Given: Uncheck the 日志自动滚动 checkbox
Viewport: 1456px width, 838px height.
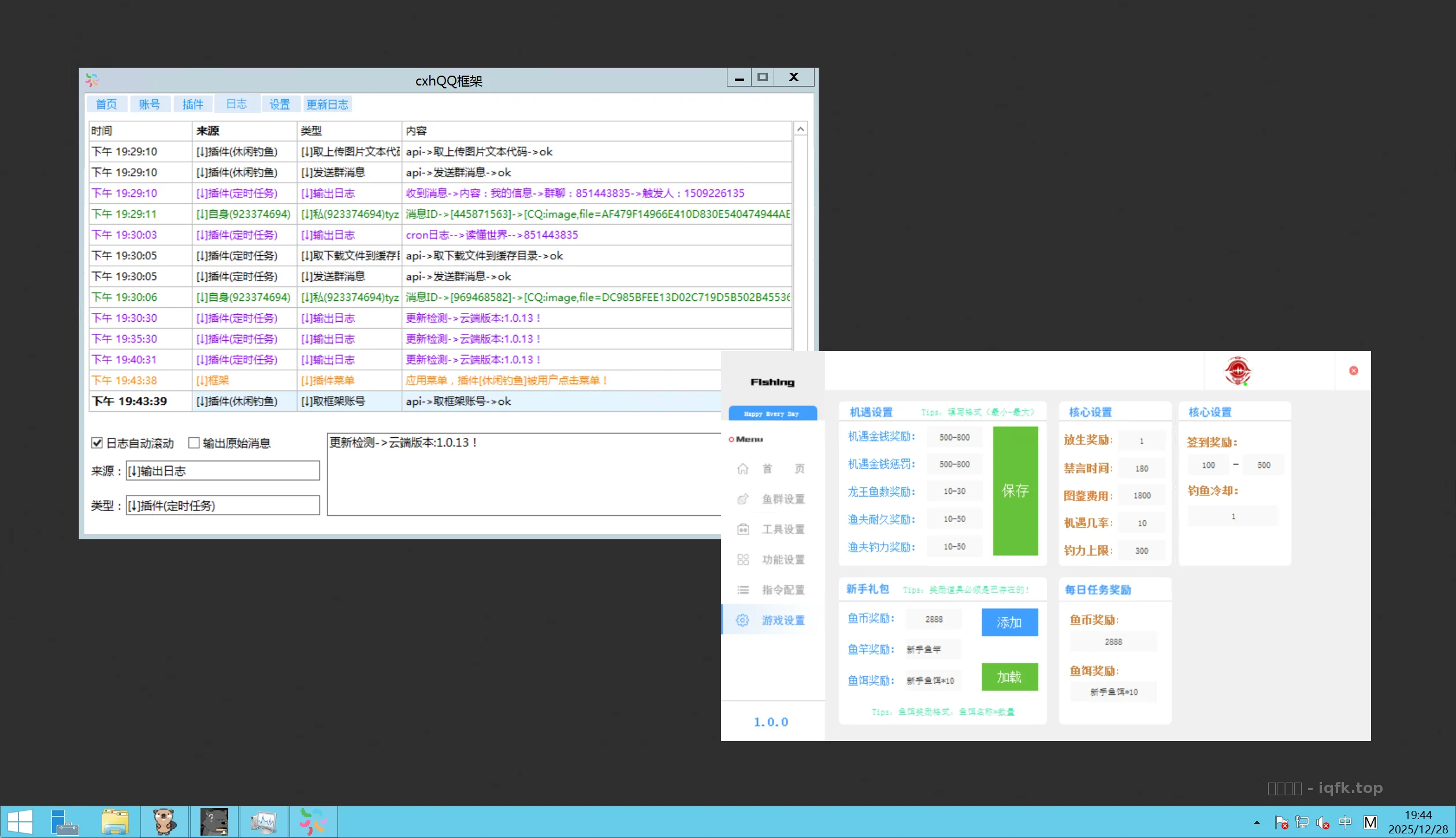Looking at the screenshot, I should 97,442.
